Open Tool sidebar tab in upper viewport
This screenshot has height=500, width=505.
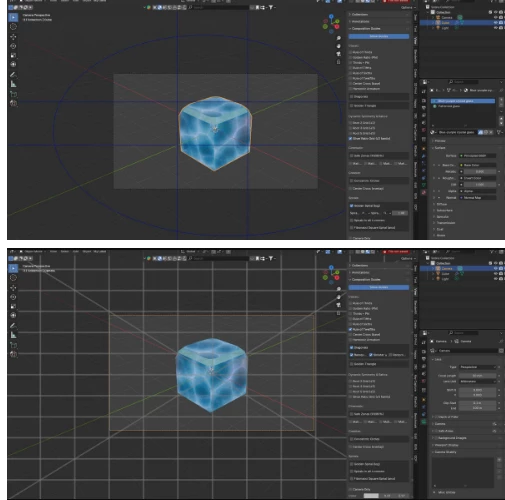[x=415, y=29]
